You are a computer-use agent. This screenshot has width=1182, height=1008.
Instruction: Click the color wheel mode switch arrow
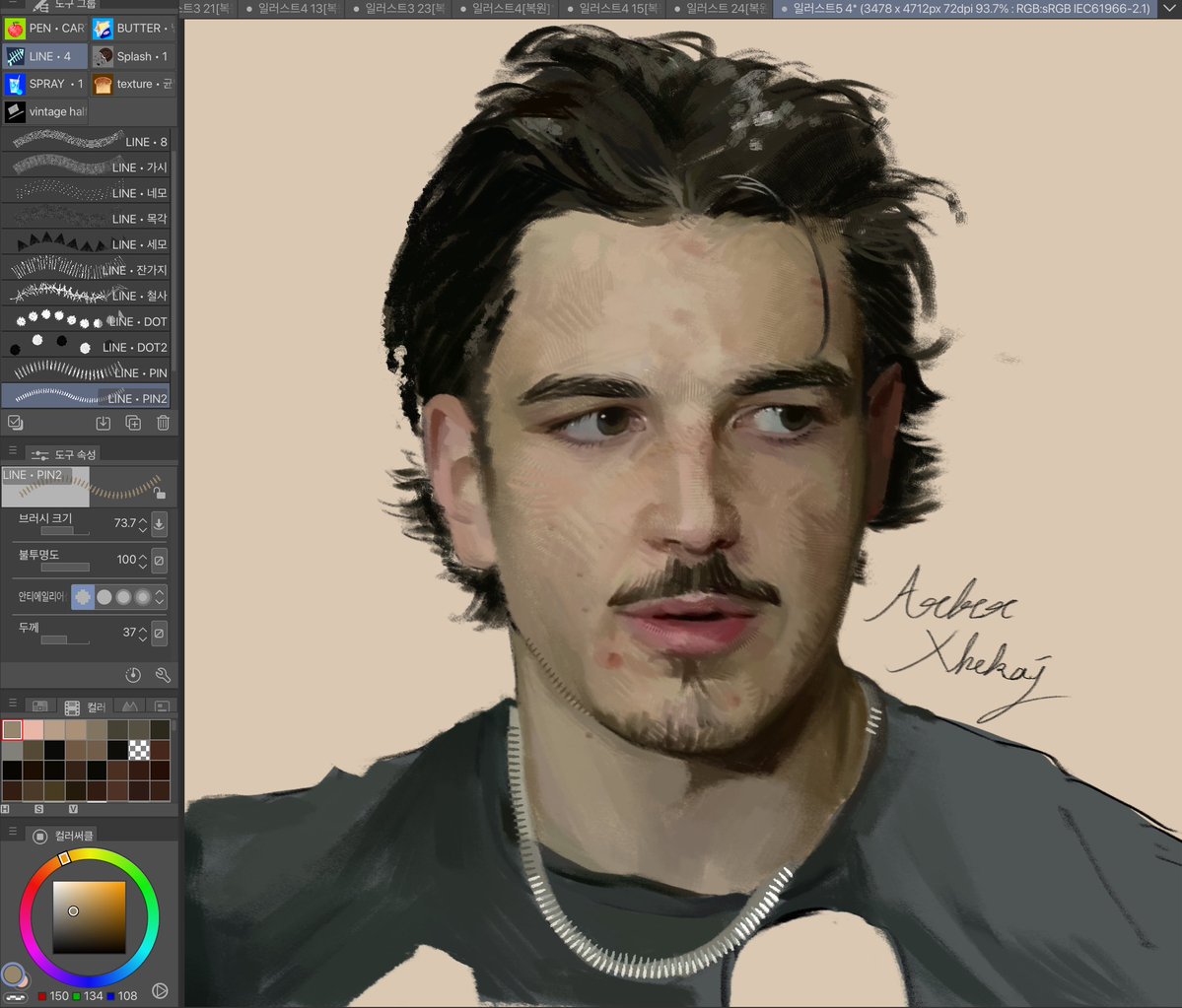click(x=160, y=990)
